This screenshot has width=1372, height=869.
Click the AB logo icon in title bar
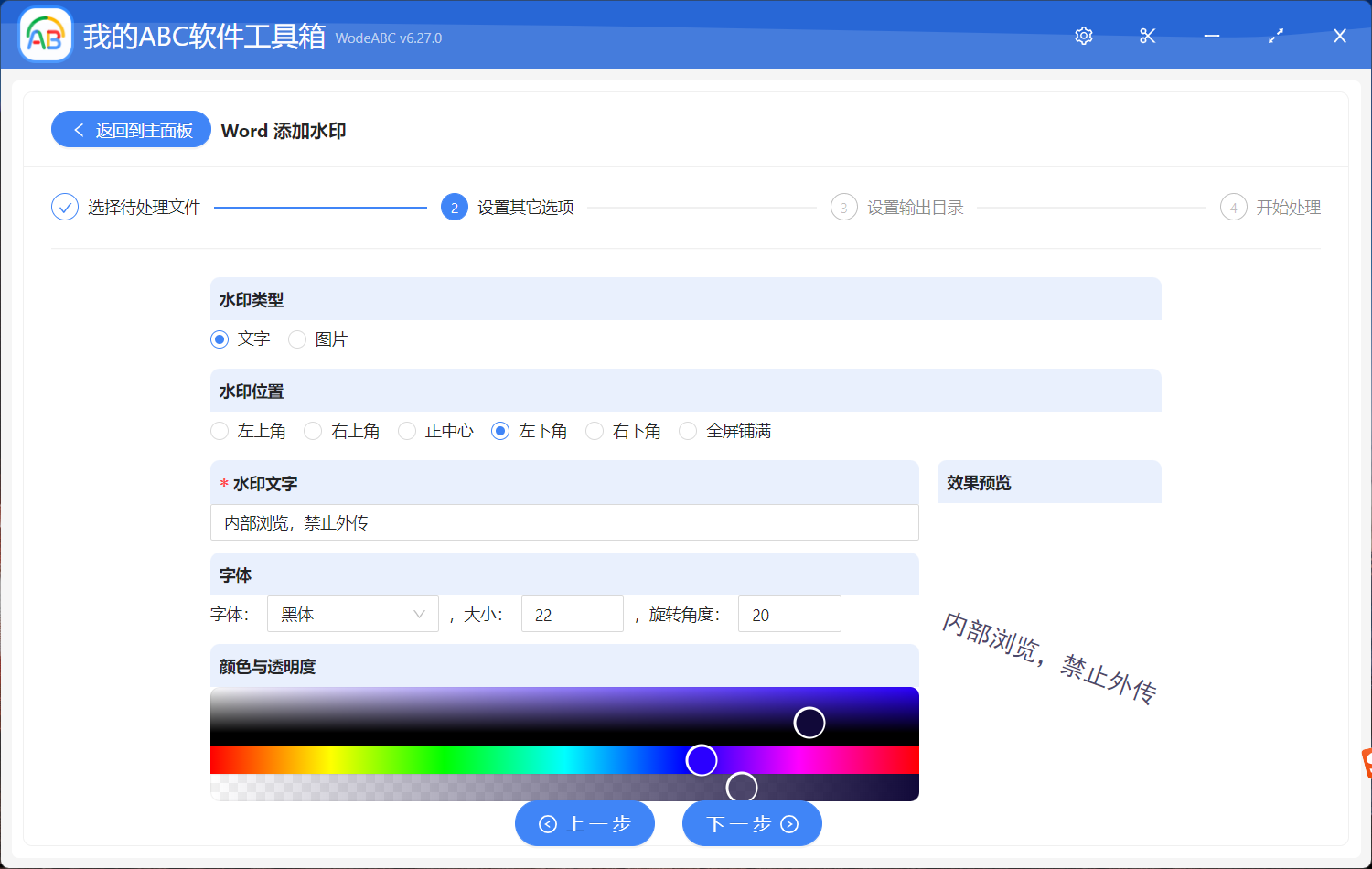click(x=45, y=35)
